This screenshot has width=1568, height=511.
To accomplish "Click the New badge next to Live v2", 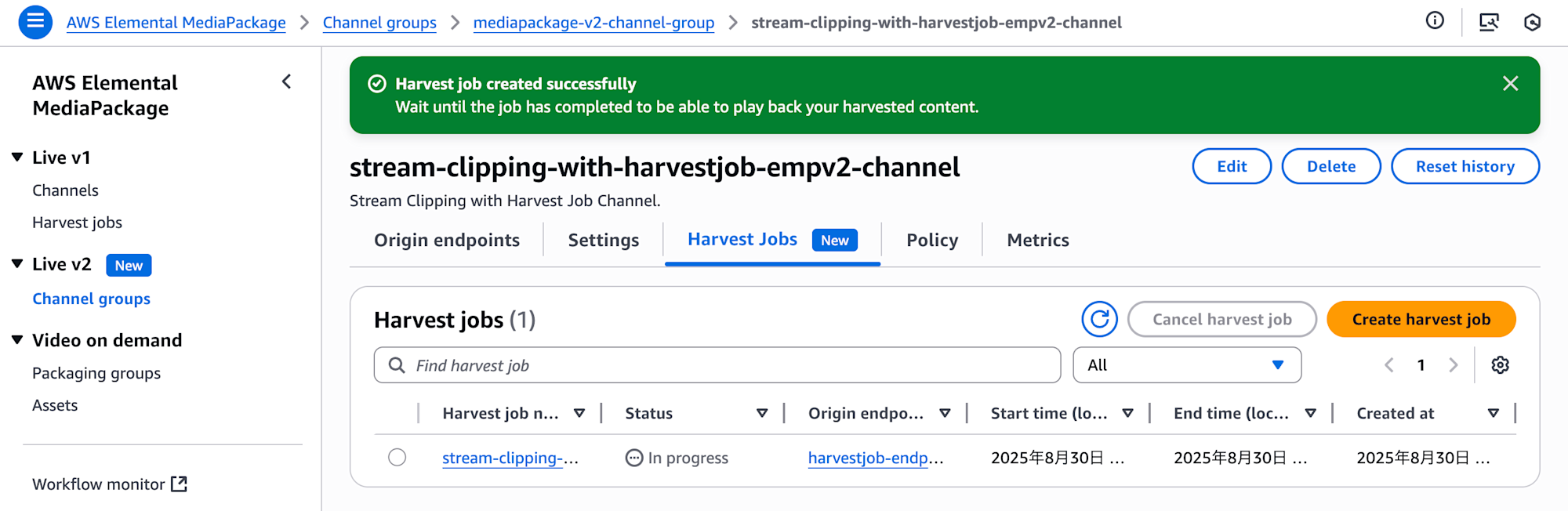I will [x=129, y=265].
